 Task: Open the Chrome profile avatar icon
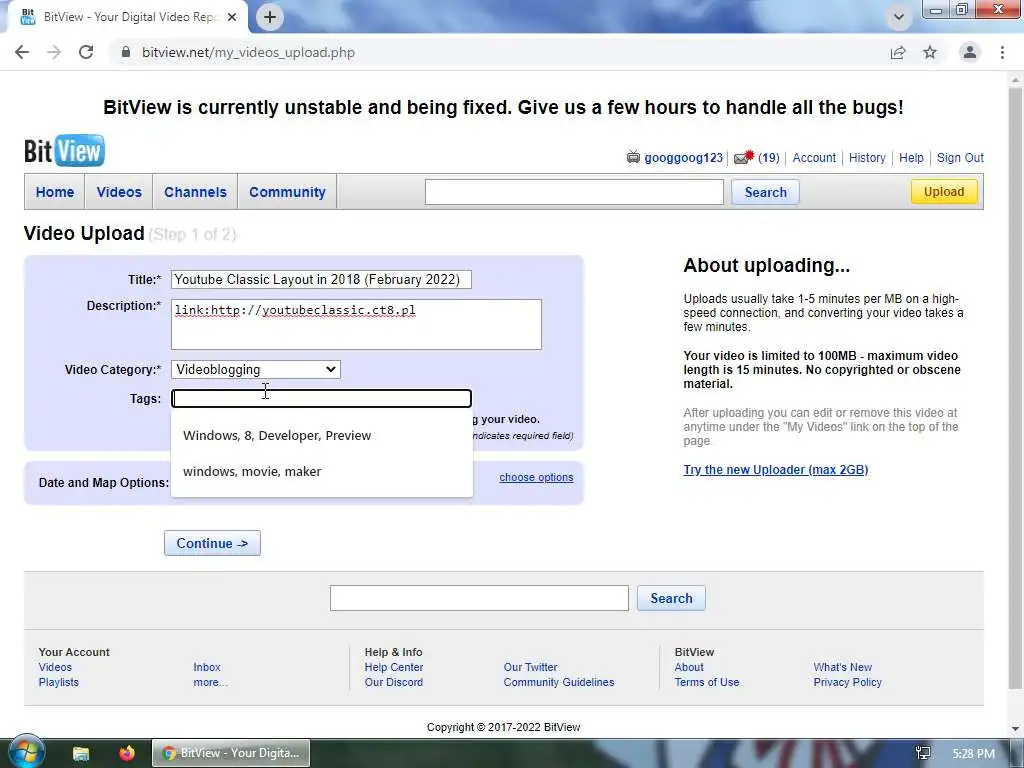click(970, 52)
